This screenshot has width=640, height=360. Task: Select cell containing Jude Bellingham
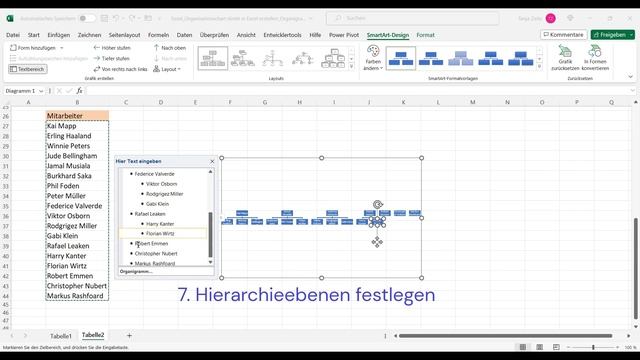[77, 156]
